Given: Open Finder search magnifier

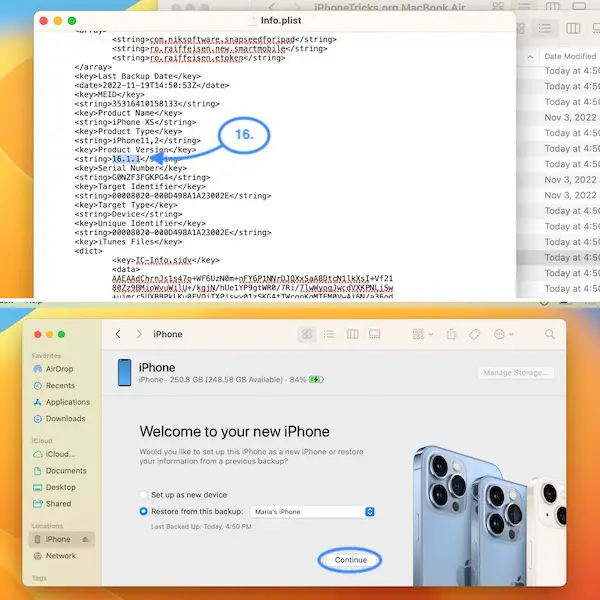Looking at the screenshot, I should tap(549, 334).
